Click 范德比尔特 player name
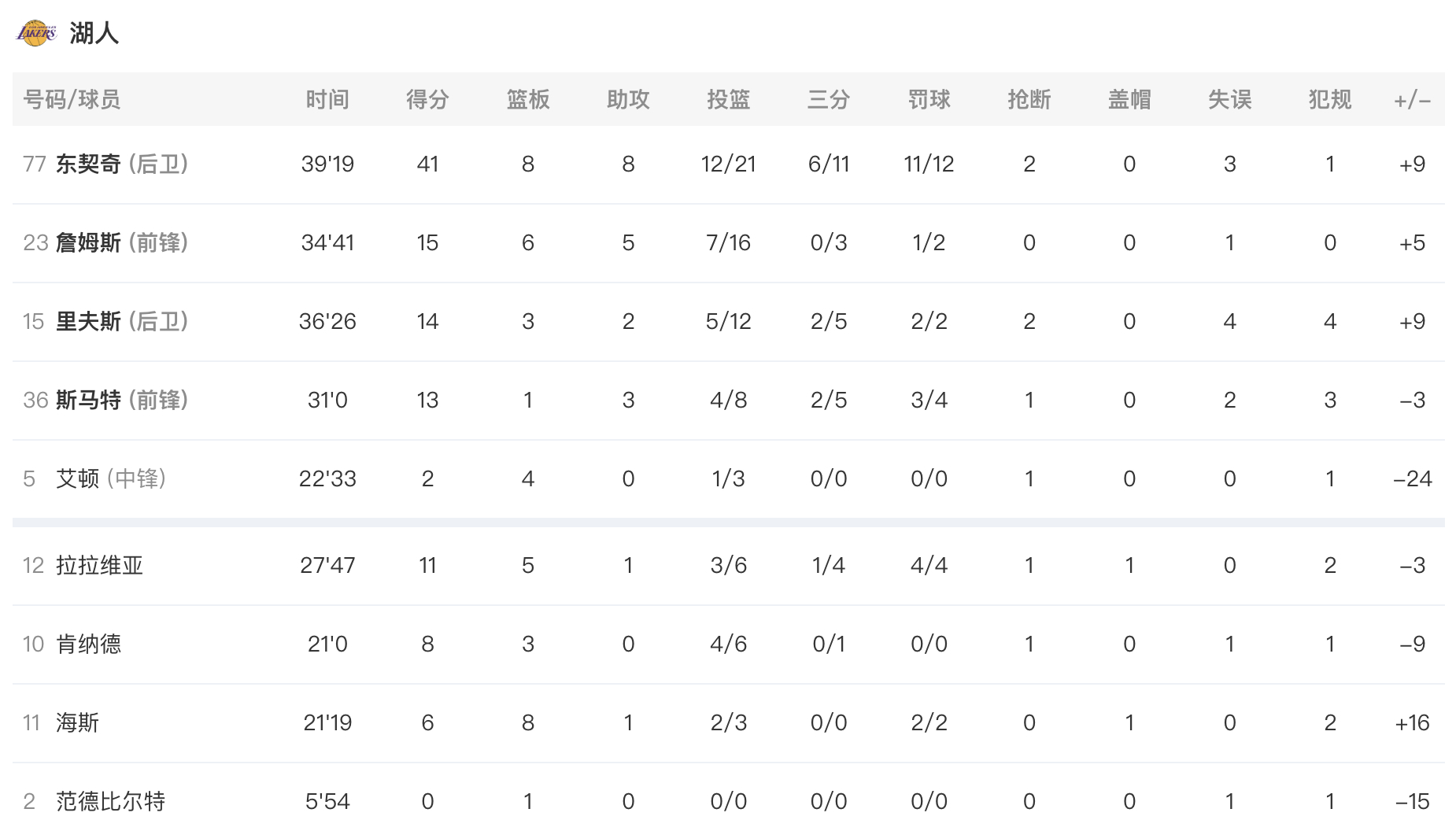The width and height of the screenshot is (1456, 831). coord(110,801)
